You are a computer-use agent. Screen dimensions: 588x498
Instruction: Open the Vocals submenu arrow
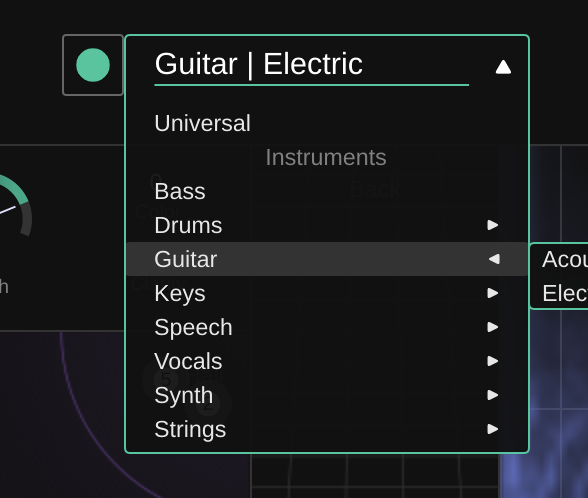coord(493,361)
